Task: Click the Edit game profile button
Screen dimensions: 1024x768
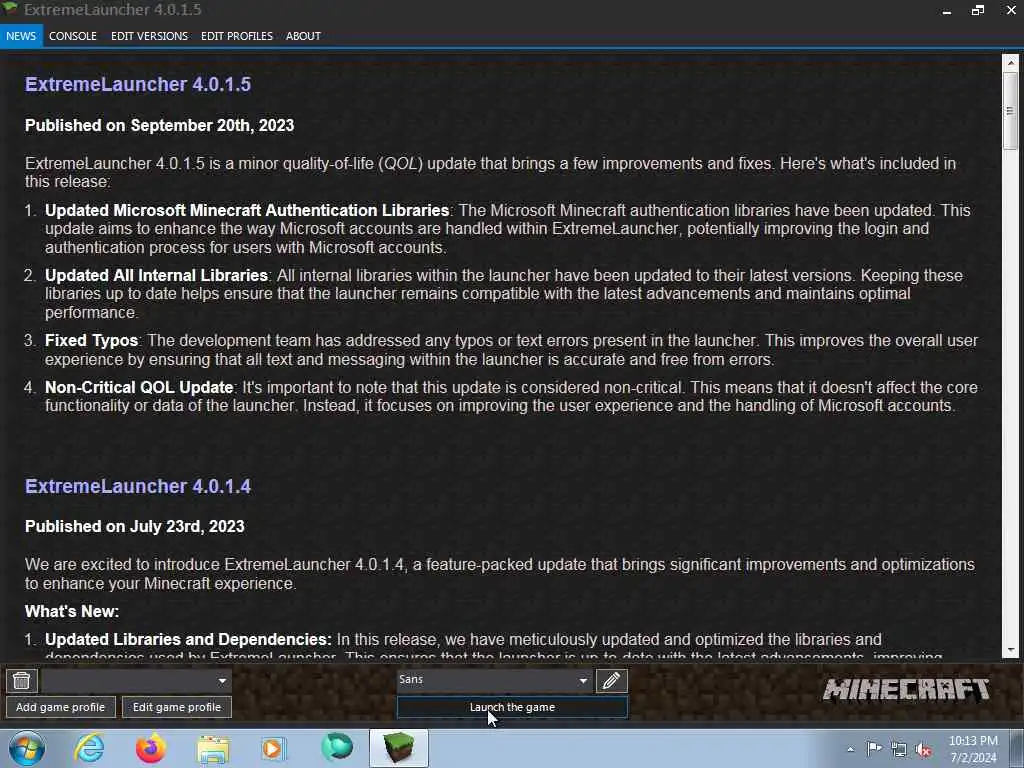Action: click(176, 707)
